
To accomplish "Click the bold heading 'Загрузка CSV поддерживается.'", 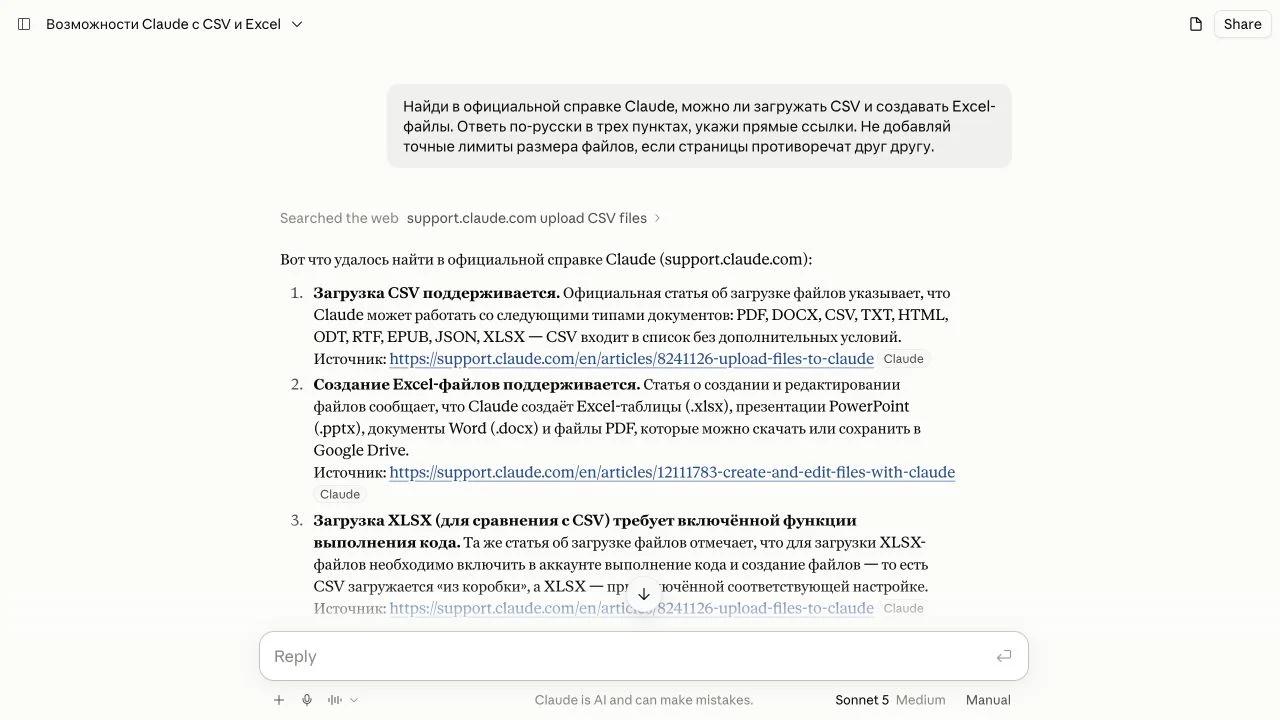I will (x=436, y=293).
